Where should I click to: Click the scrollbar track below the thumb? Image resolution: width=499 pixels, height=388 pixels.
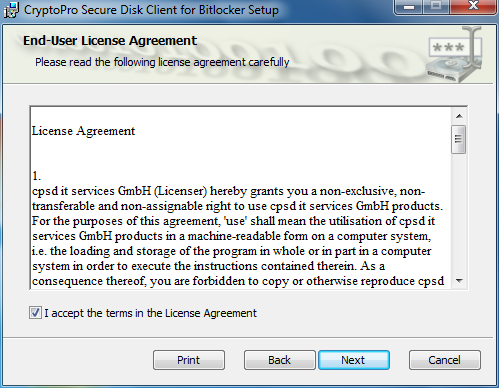pos(459,213)
